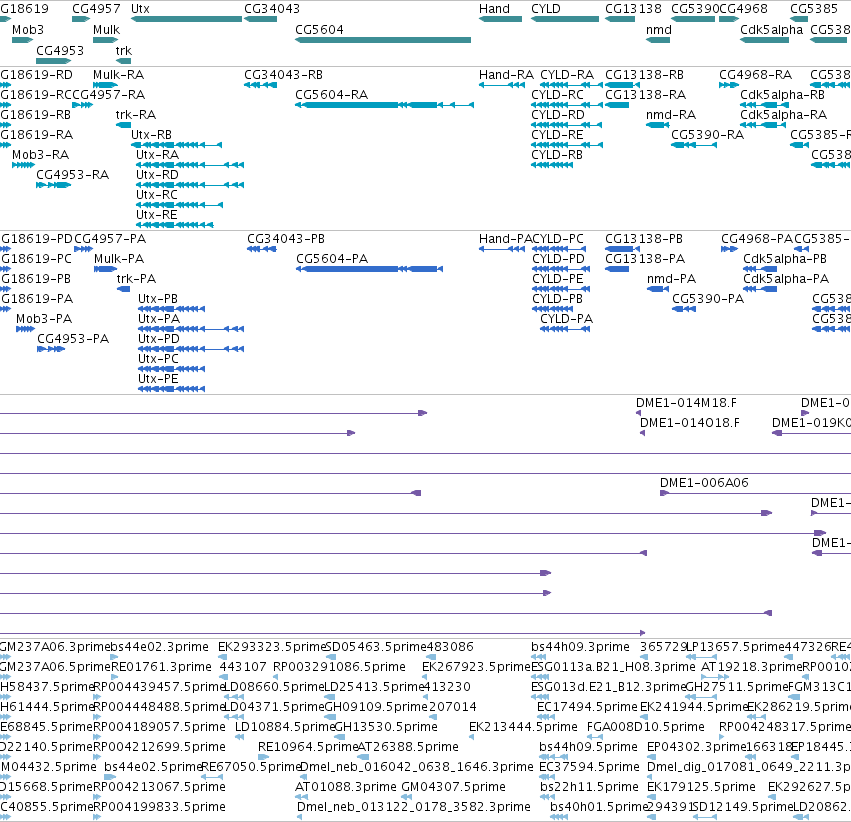This screenshot has height=822, width=851.
Task: Click EST AT26388.5prime label
Action: [408, 747]
